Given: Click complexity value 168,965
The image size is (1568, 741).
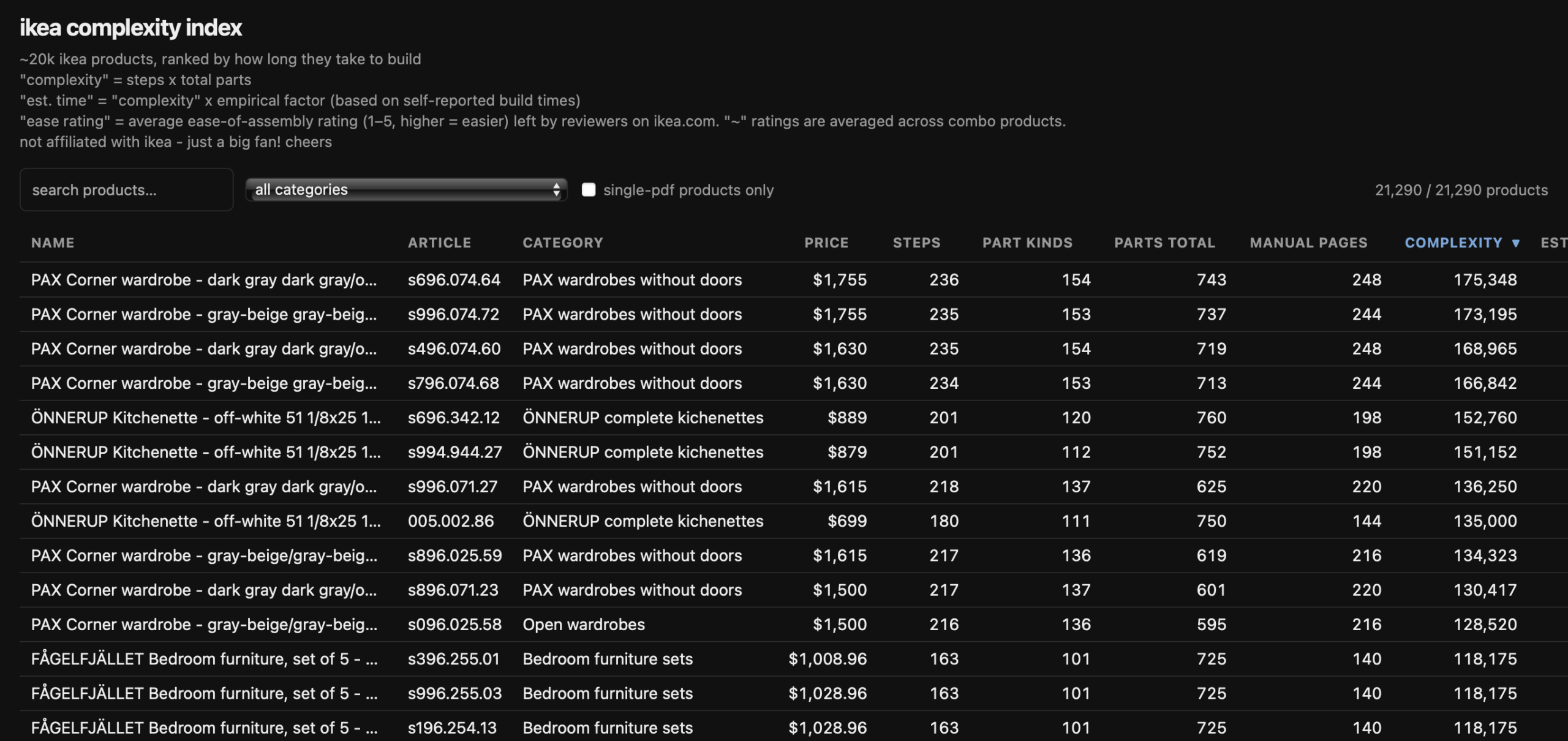Looking at the screenshot, I should (1485, 348).
